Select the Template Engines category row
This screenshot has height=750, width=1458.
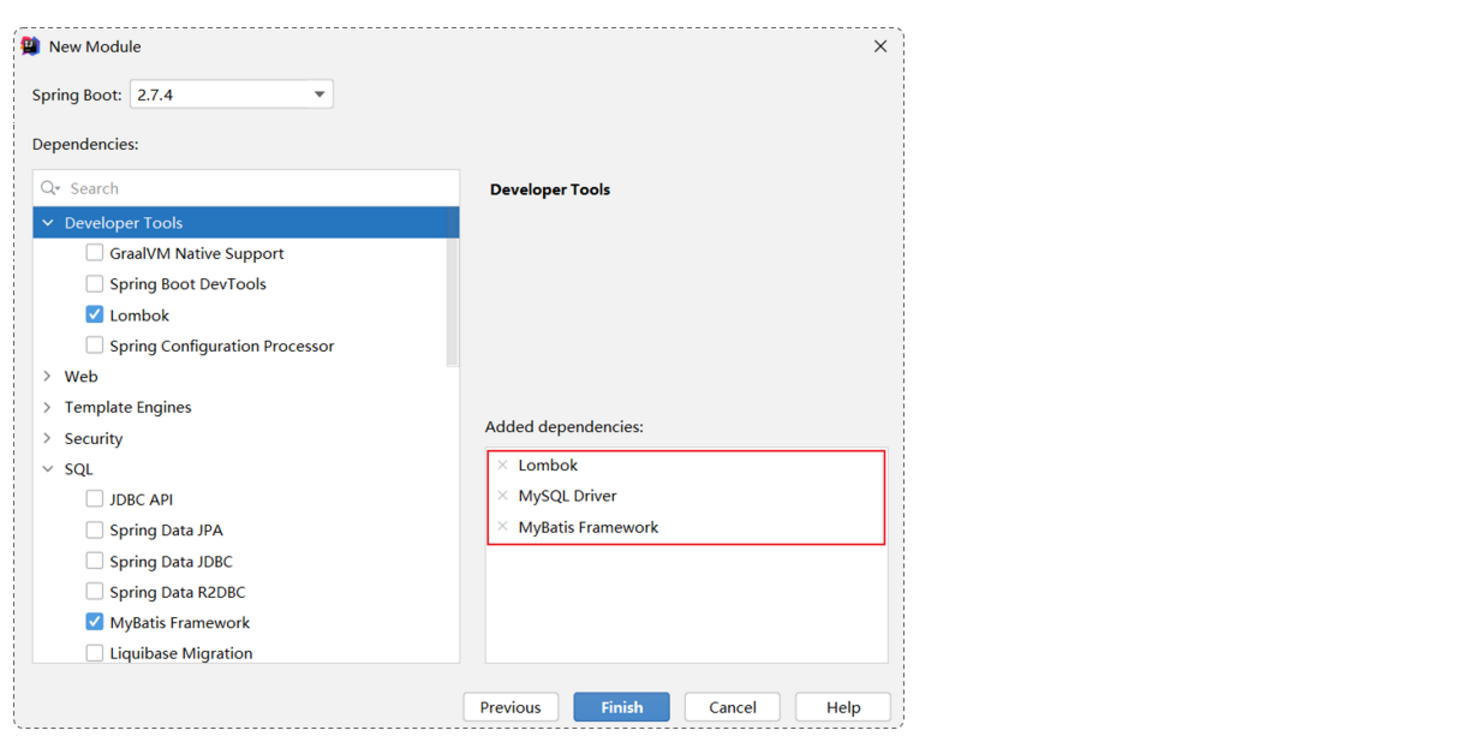(240, 407)
